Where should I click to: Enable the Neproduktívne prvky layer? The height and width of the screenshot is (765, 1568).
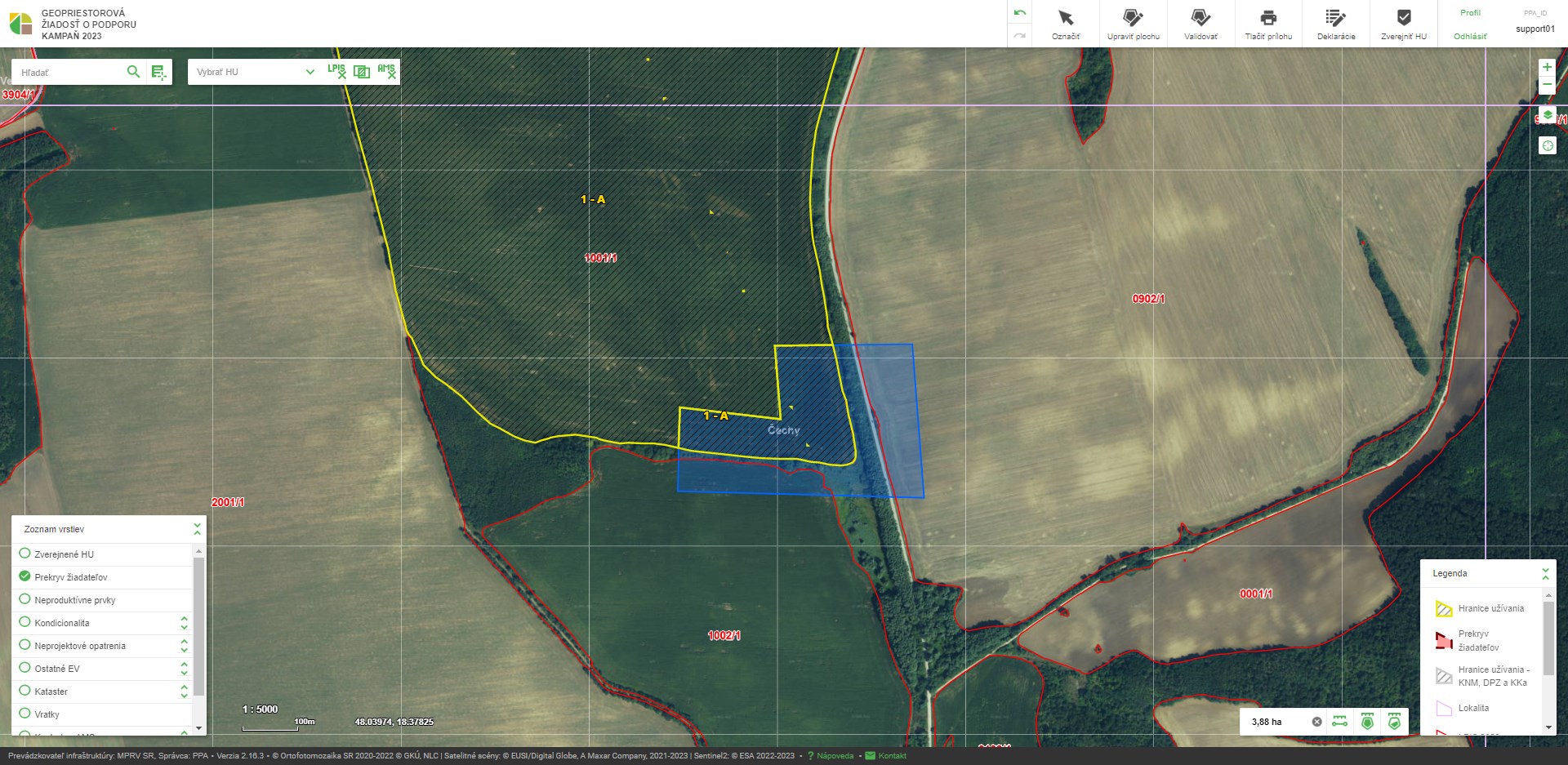[24, 599]
